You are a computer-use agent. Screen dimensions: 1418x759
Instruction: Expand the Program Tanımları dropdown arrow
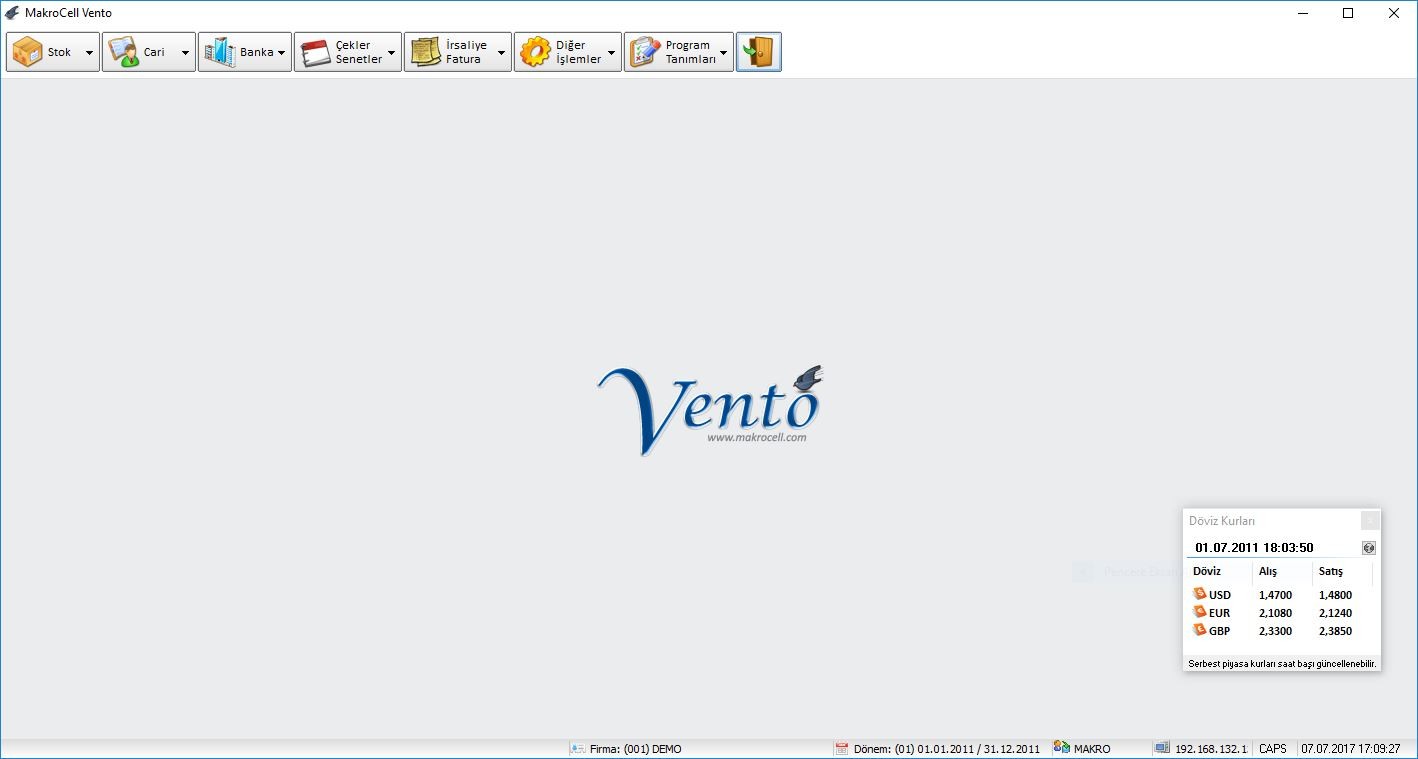(724, 53)
